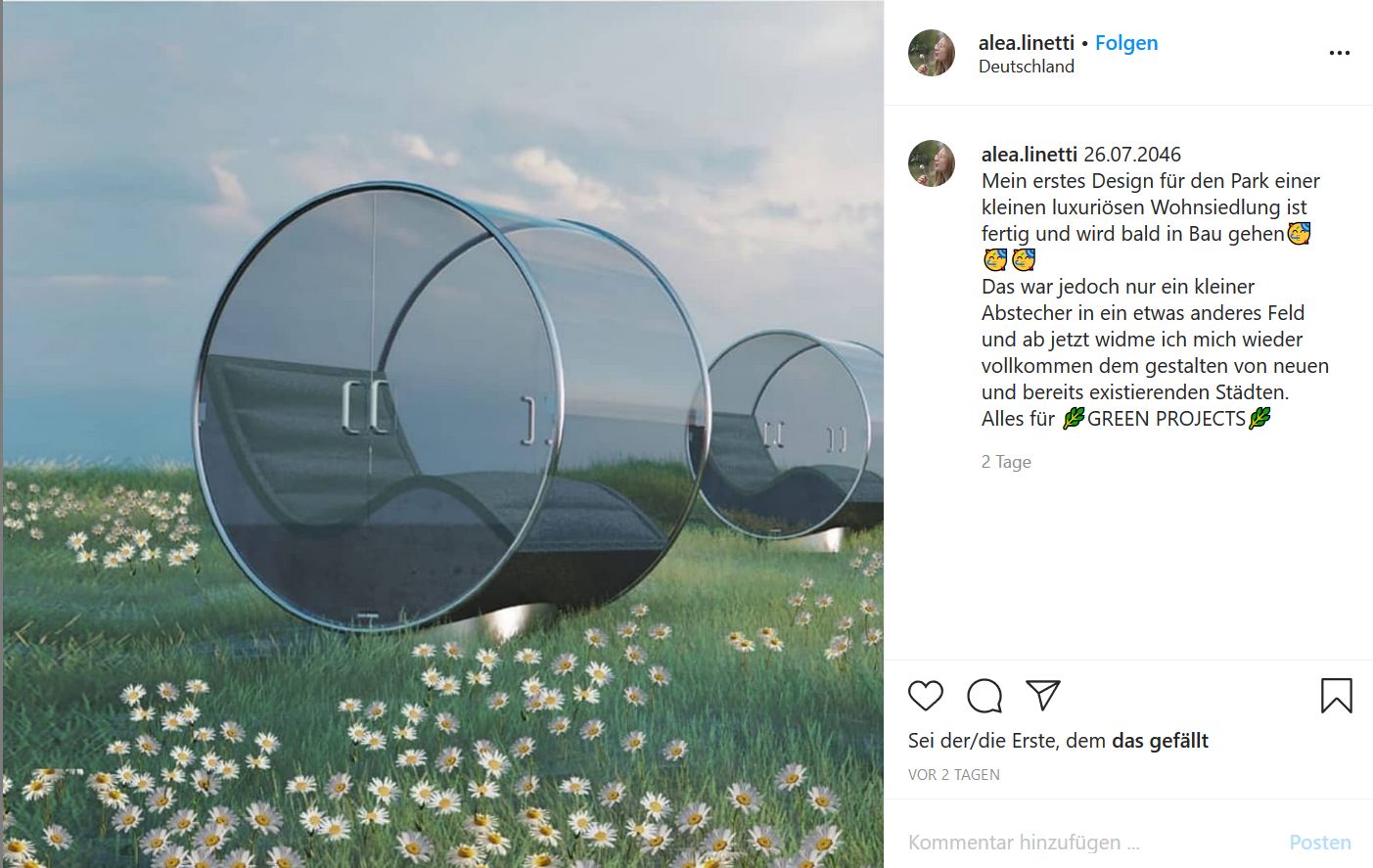The width and height of the screenshot is (1373, 868).
Task: Follow the account via Folgen
Action: coord(1126,43)
